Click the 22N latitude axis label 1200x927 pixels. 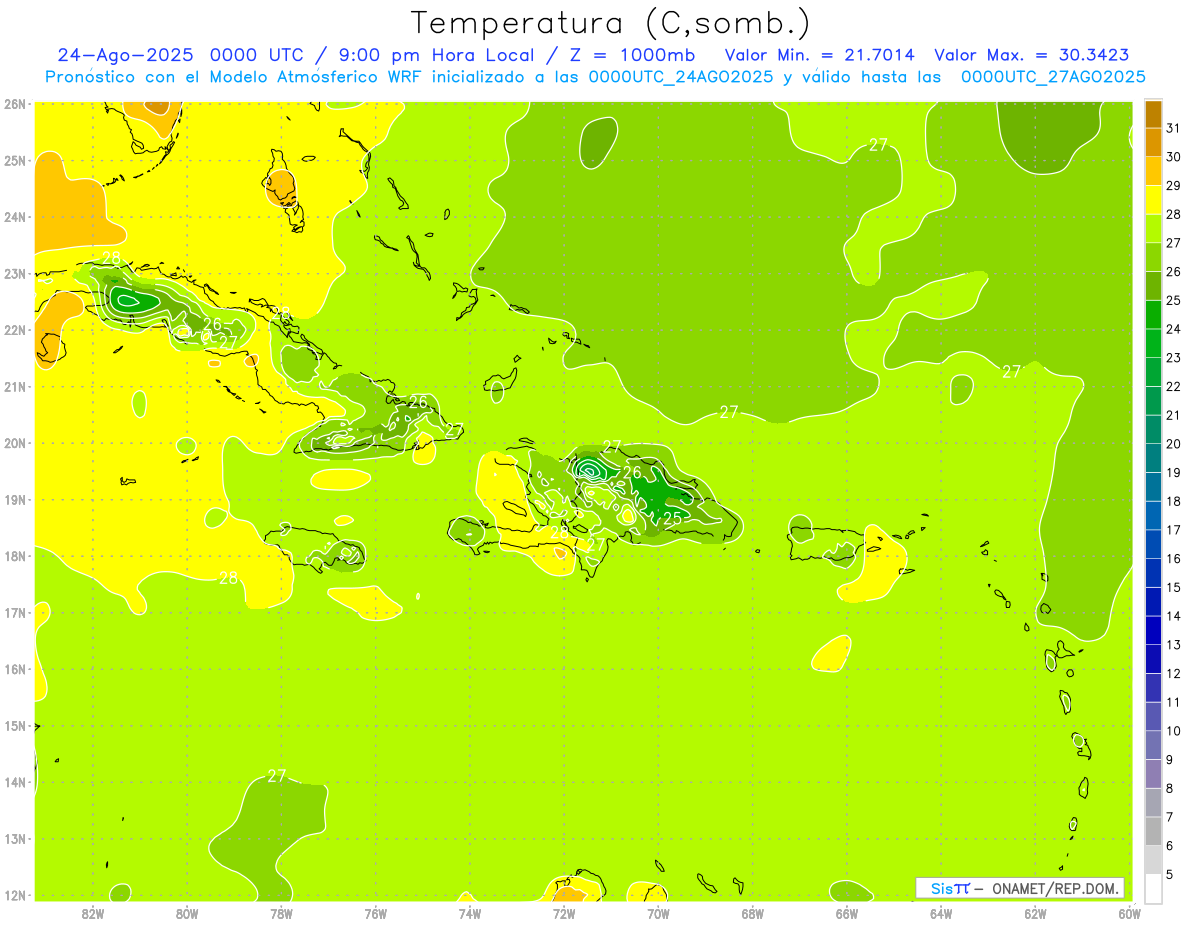pyautogui.click(x=15, y=330)
